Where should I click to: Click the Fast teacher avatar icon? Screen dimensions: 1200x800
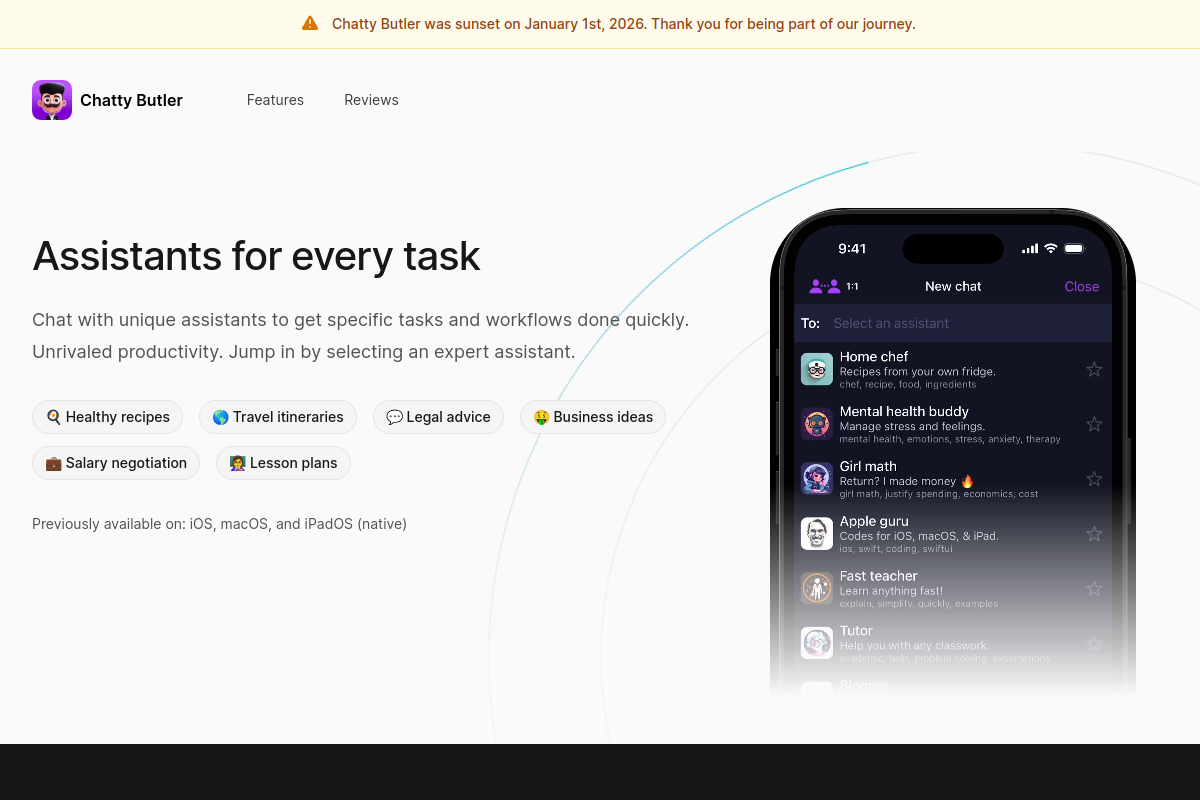pyautogui.click(x=817, y=588)
